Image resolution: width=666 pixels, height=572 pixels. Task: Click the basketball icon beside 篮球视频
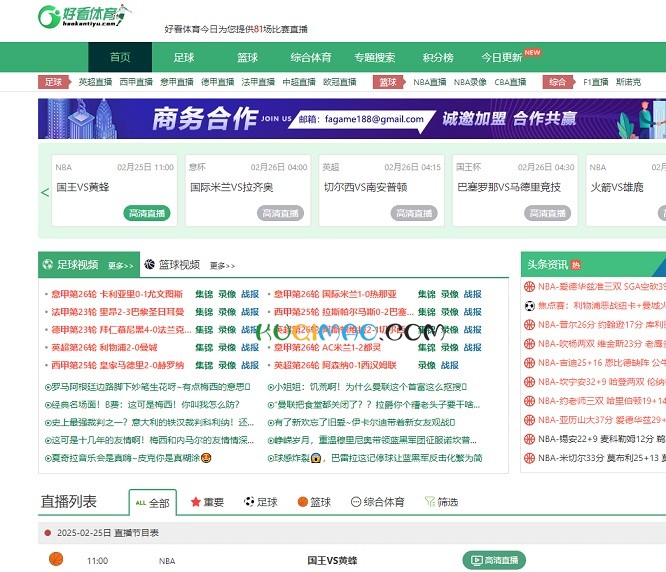click(149, 264)
